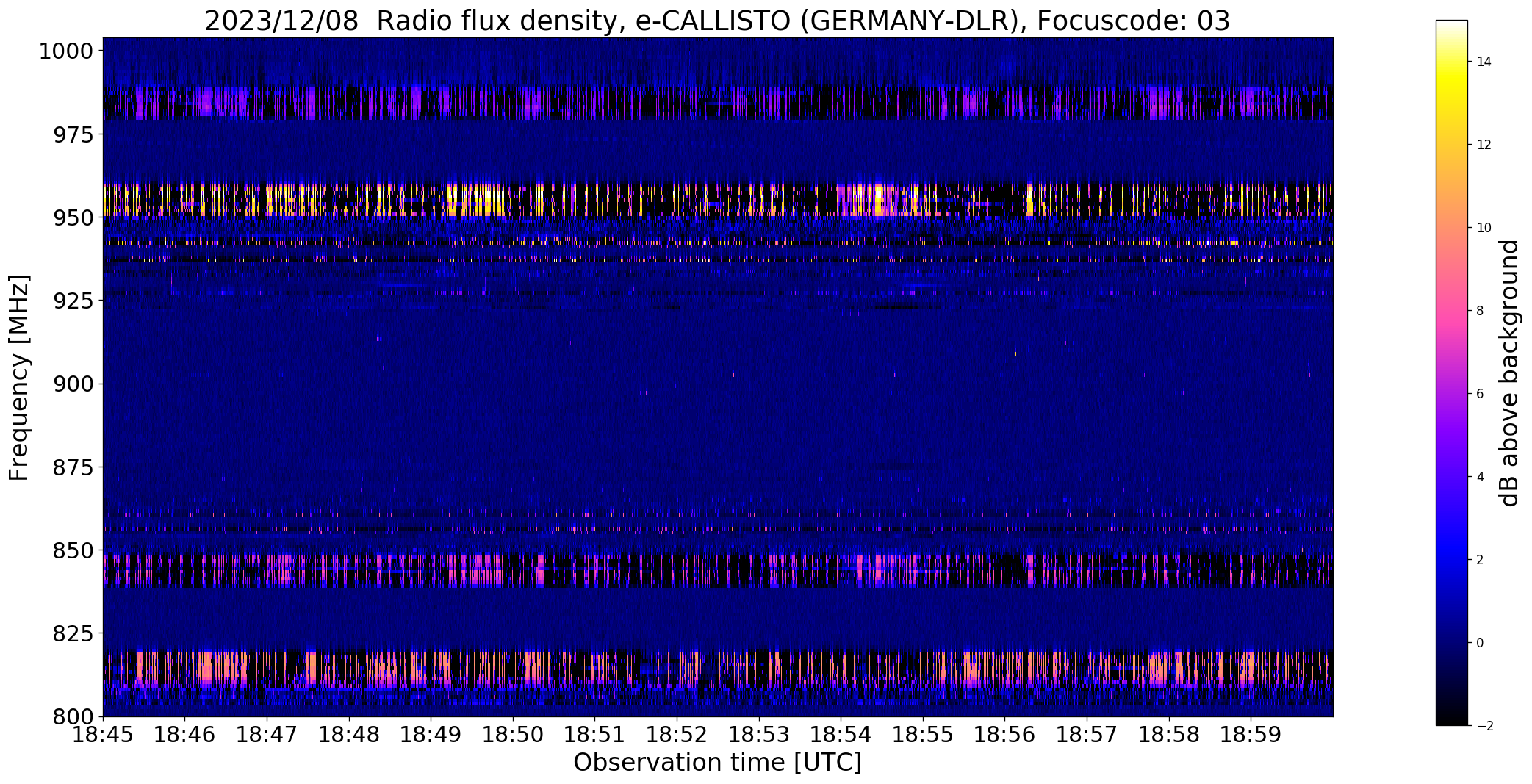Click the 18:58 time tick label
This screenshot has width=1532, height=784.
1169,735
